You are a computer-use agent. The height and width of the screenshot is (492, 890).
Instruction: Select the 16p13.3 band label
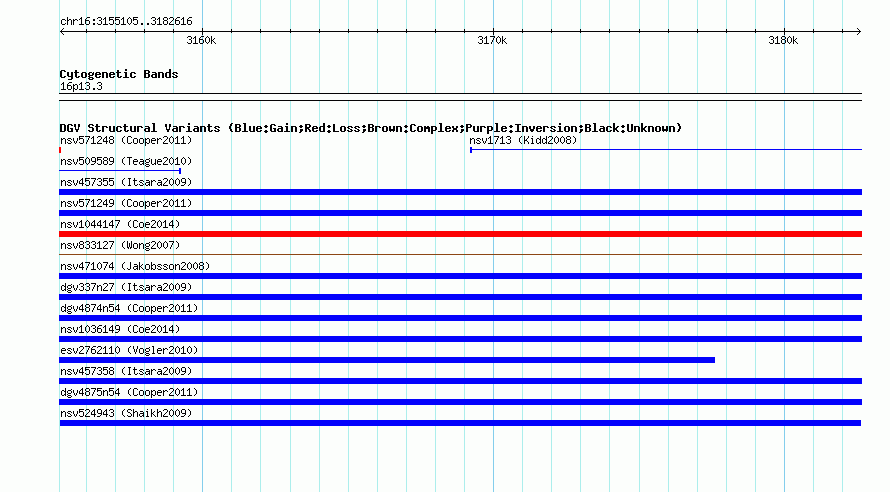coord(81,86)
